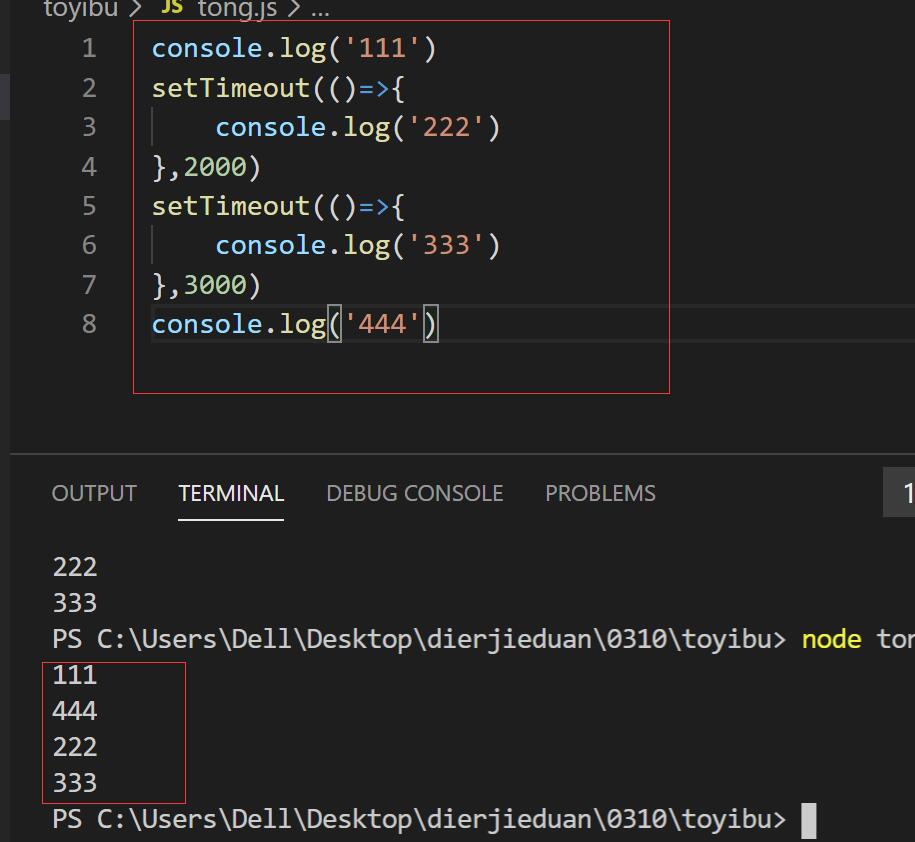Place cursor in console.log('111') line
Image resolution: width=915 pixels, height=842 pixels.
pyautogui.click(x=294, y=48)
